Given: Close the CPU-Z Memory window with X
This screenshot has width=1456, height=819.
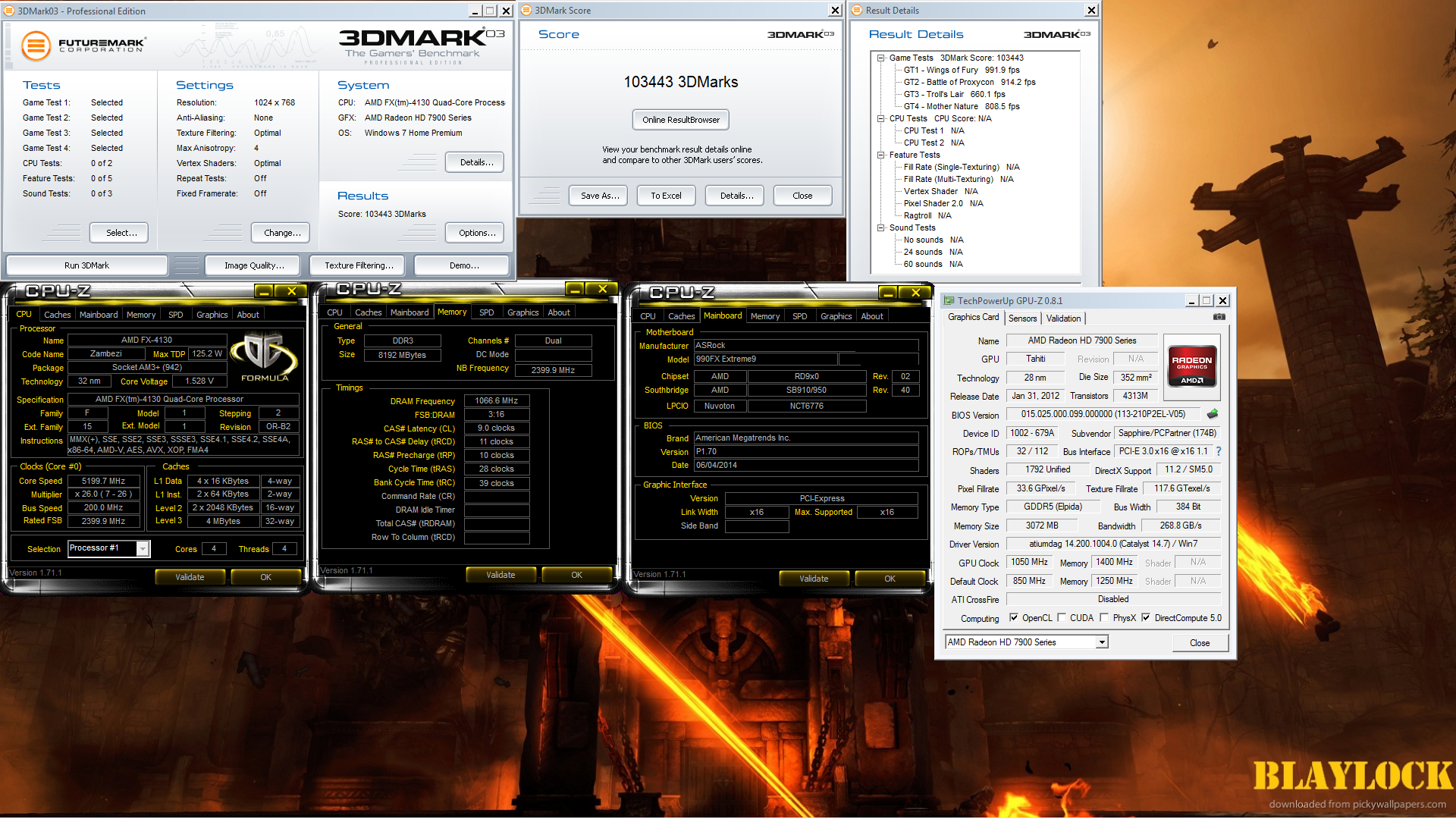Looking at the screenshot, I should point(602,289).
